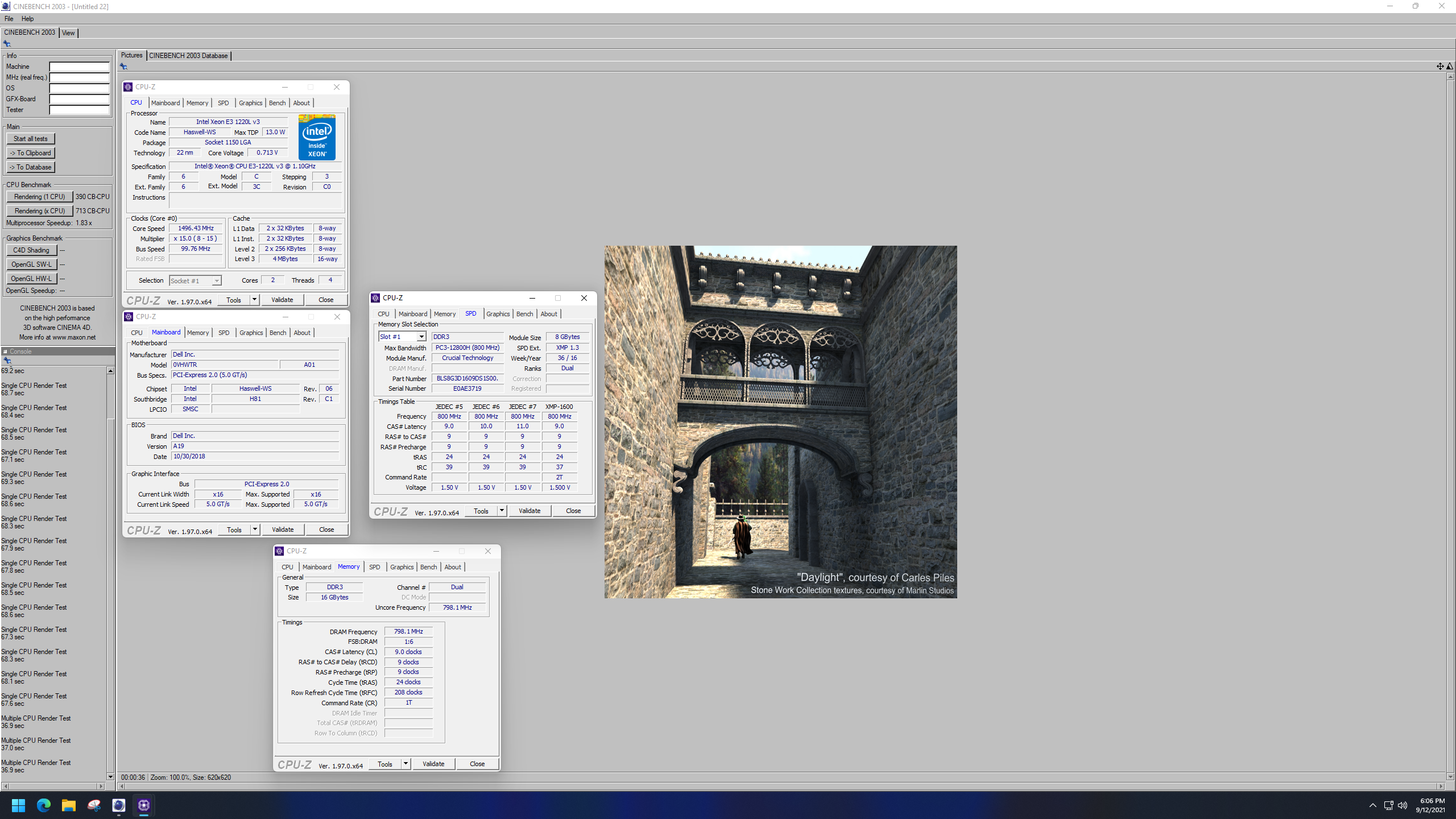Click Close button in Memory CPU-Z window
This screenshot has height=819, width=1456.
point(477,764)
